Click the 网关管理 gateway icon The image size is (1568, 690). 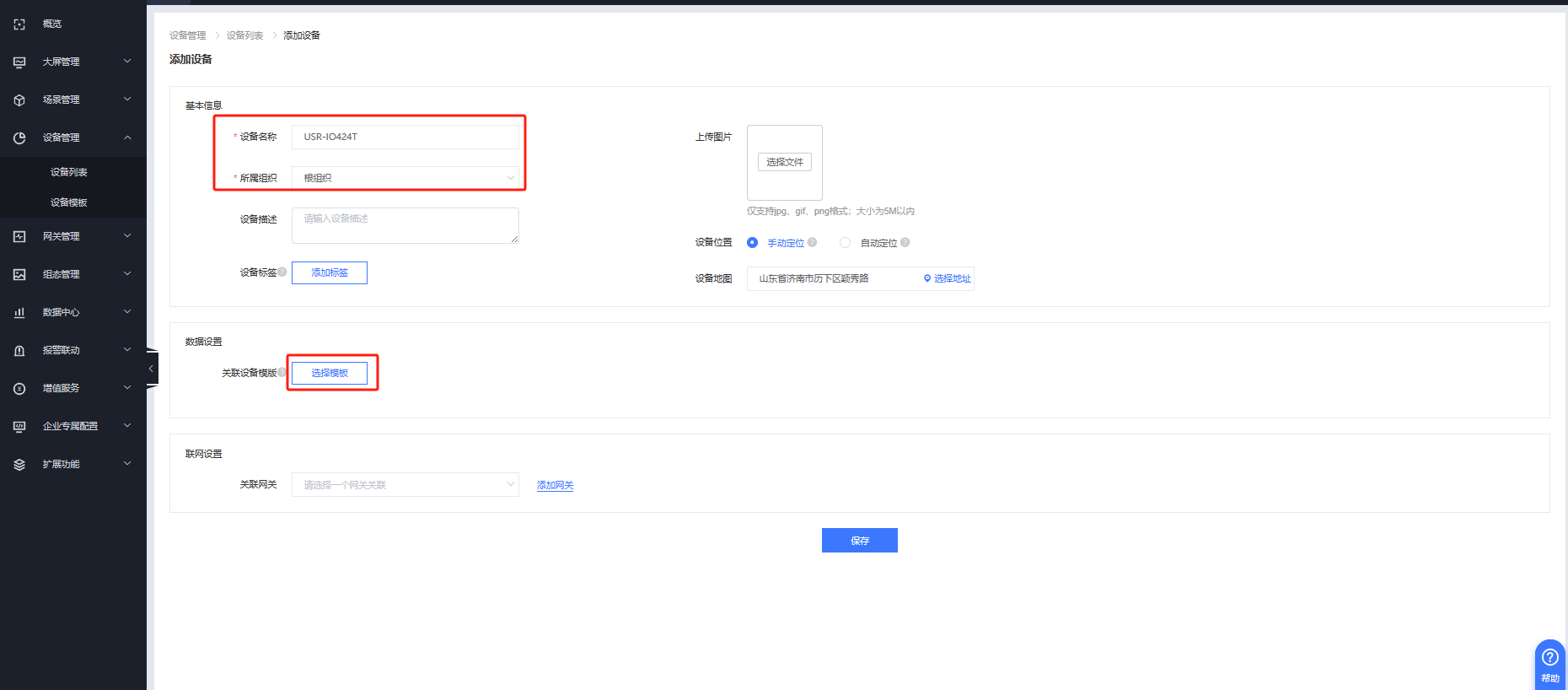(19, 237)
